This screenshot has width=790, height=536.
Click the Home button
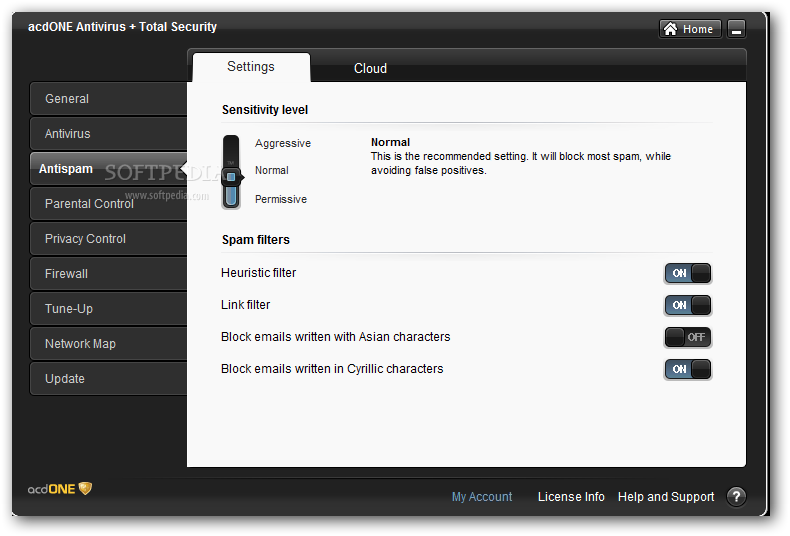coord(690,29)
